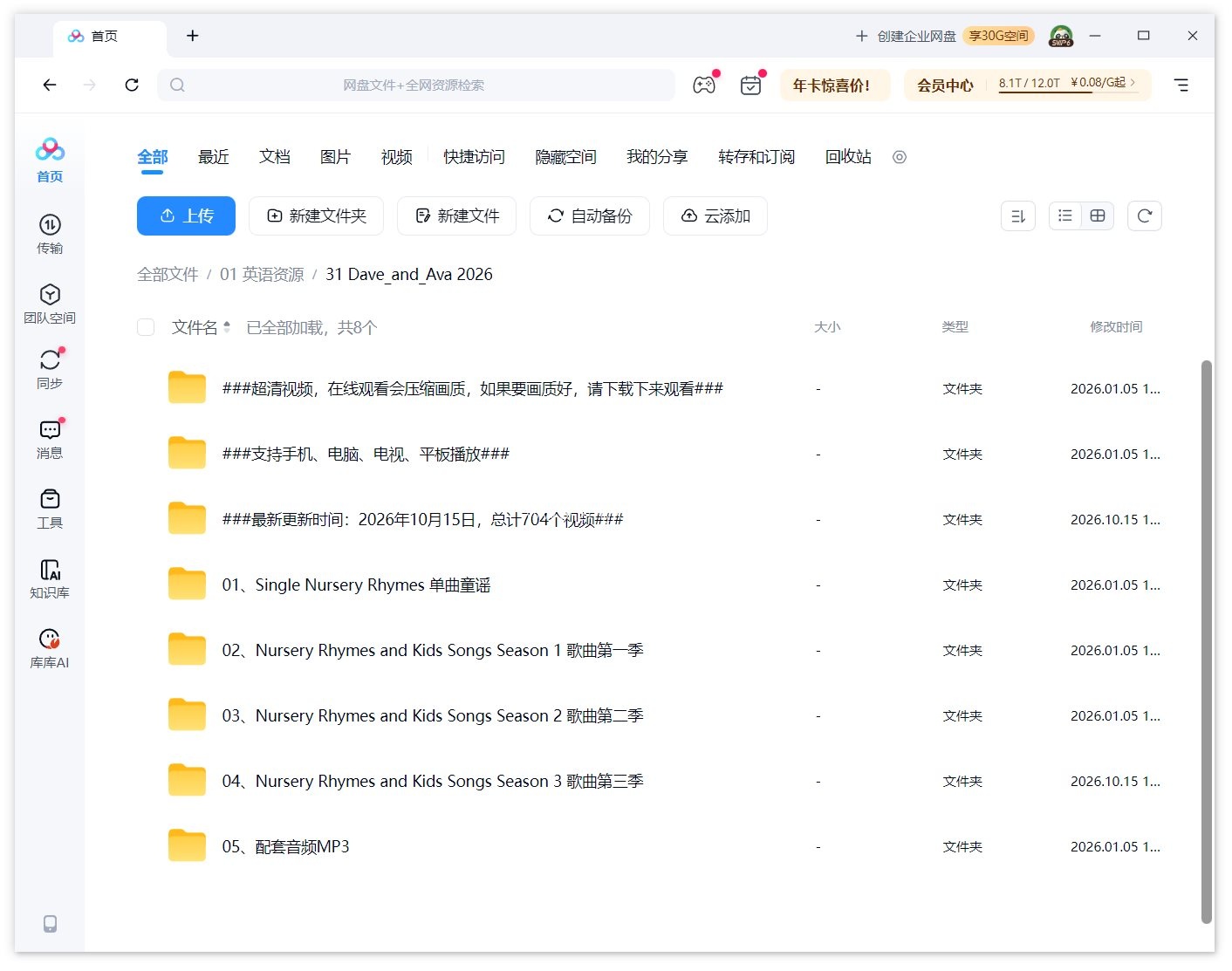
Task: Open folder 02、Nursery Rhymes Season 1 歌曲第一季
Action: tap(433, 650)
